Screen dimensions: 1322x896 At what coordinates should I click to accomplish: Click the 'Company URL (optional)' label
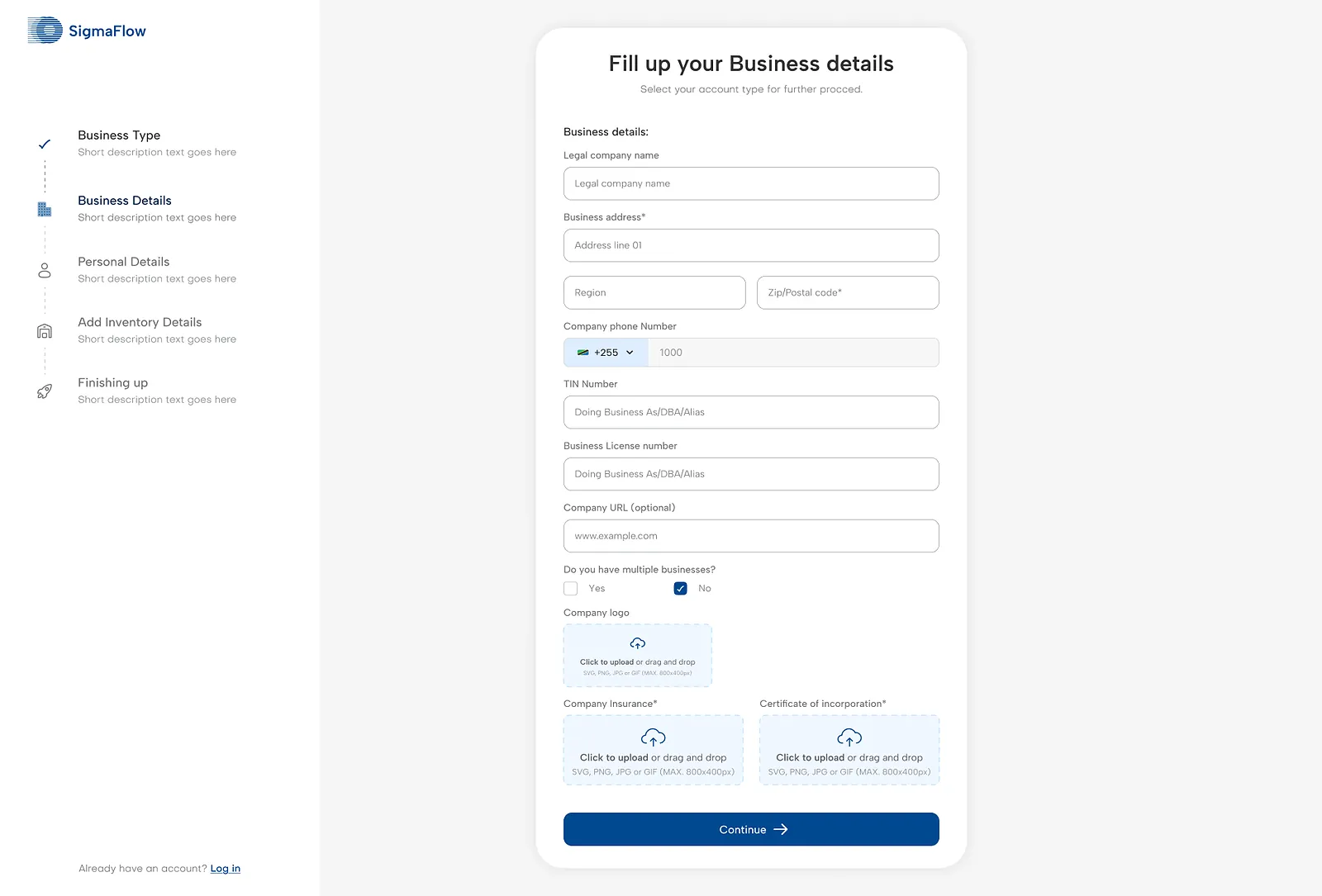coord(620,508)
